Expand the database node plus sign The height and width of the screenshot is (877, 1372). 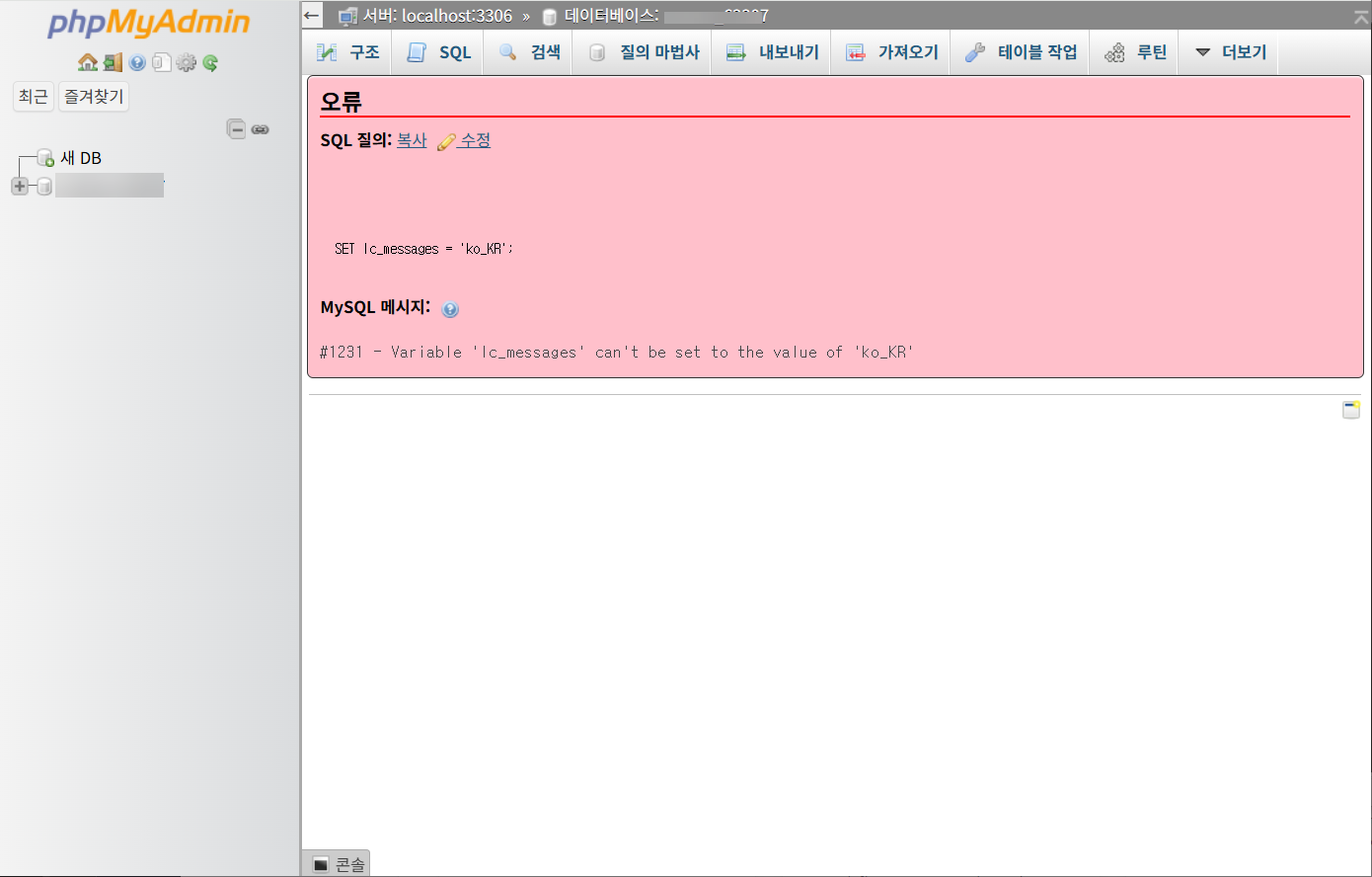coord(19,186)
